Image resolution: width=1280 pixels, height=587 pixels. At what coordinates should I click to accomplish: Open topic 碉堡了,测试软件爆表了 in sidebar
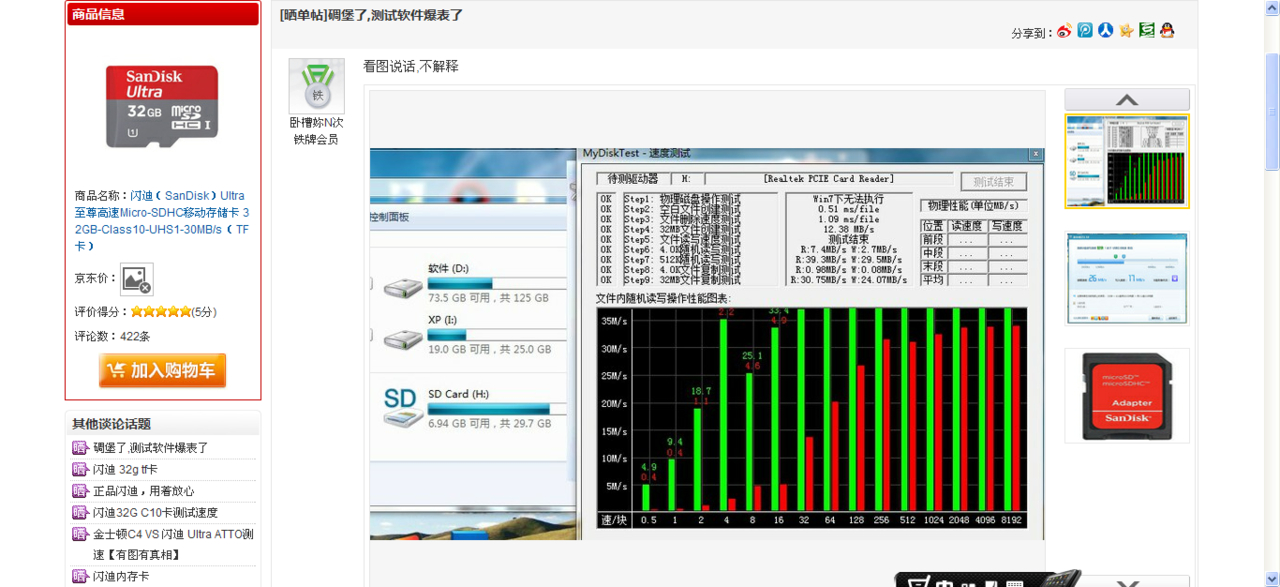click(x=151, y=448)
